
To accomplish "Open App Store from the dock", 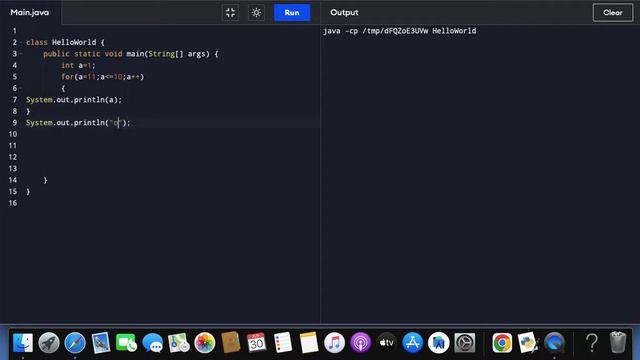I will [413, 342].
